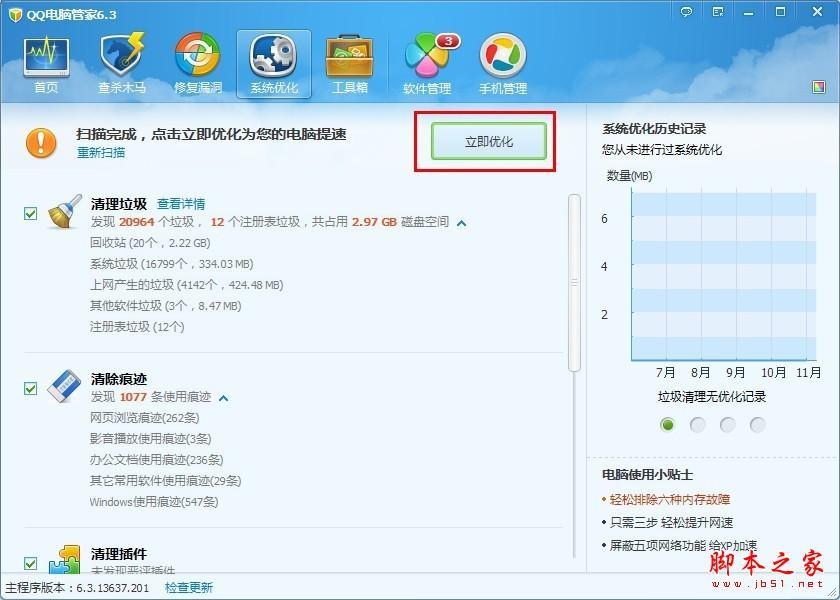
Task: Collapse the 清理垃圾 details list arrow
Action: 461,222
